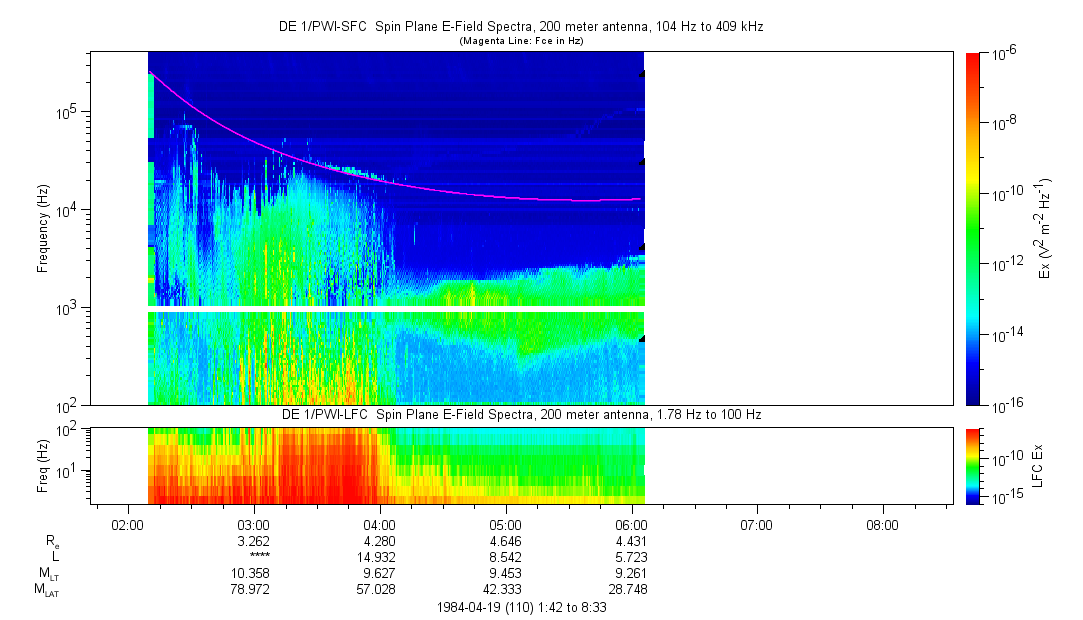Select the 06:00 time axis label
The width and height of the screenshot is (1083, 620).
click(x=630, y=525)
